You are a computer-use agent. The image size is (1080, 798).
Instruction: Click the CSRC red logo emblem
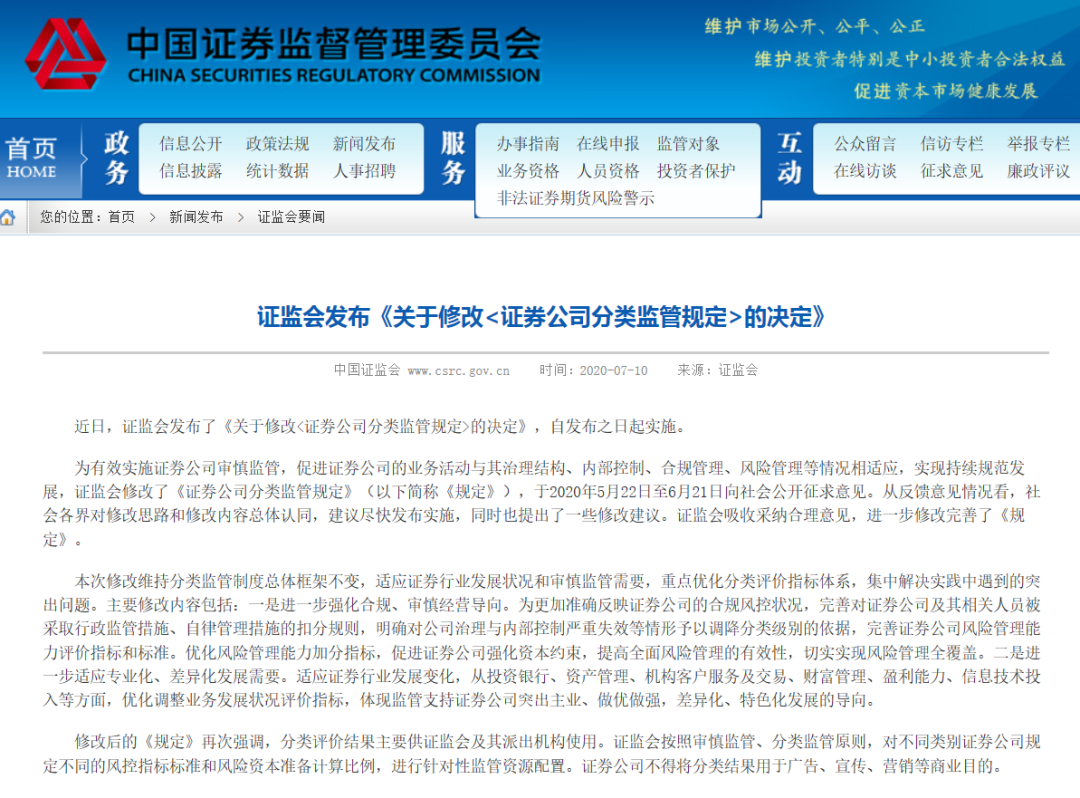(x=65, y=54)
